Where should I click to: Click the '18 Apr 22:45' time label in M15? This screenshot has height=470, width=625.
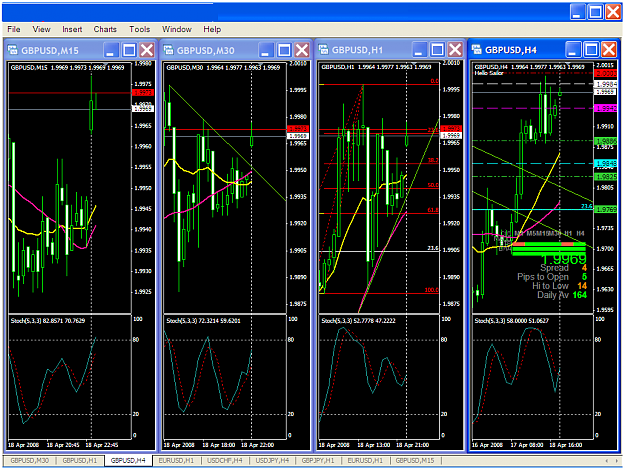102,445
